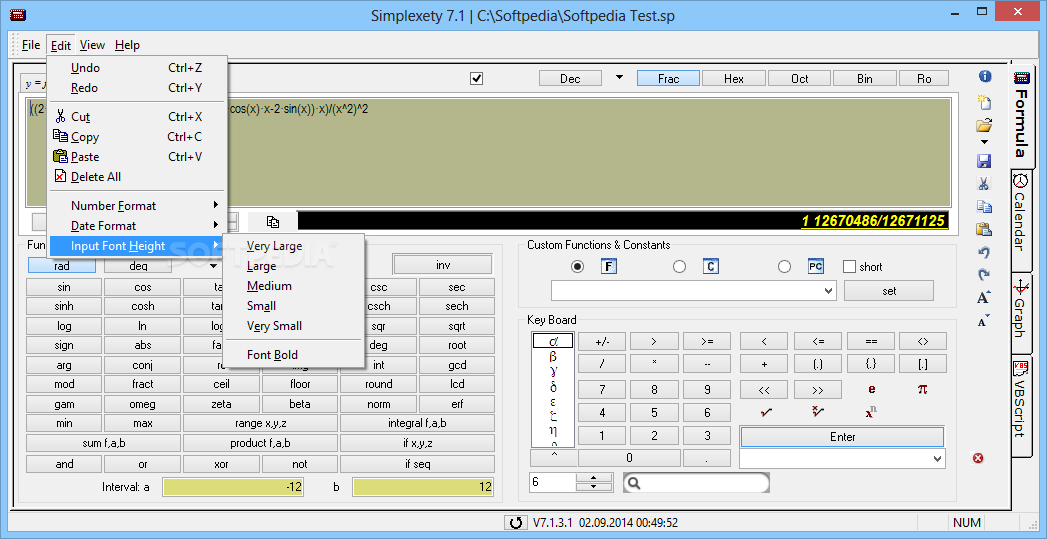
Task: Click interval a field showing -12
Action: [x=233, y=487]
